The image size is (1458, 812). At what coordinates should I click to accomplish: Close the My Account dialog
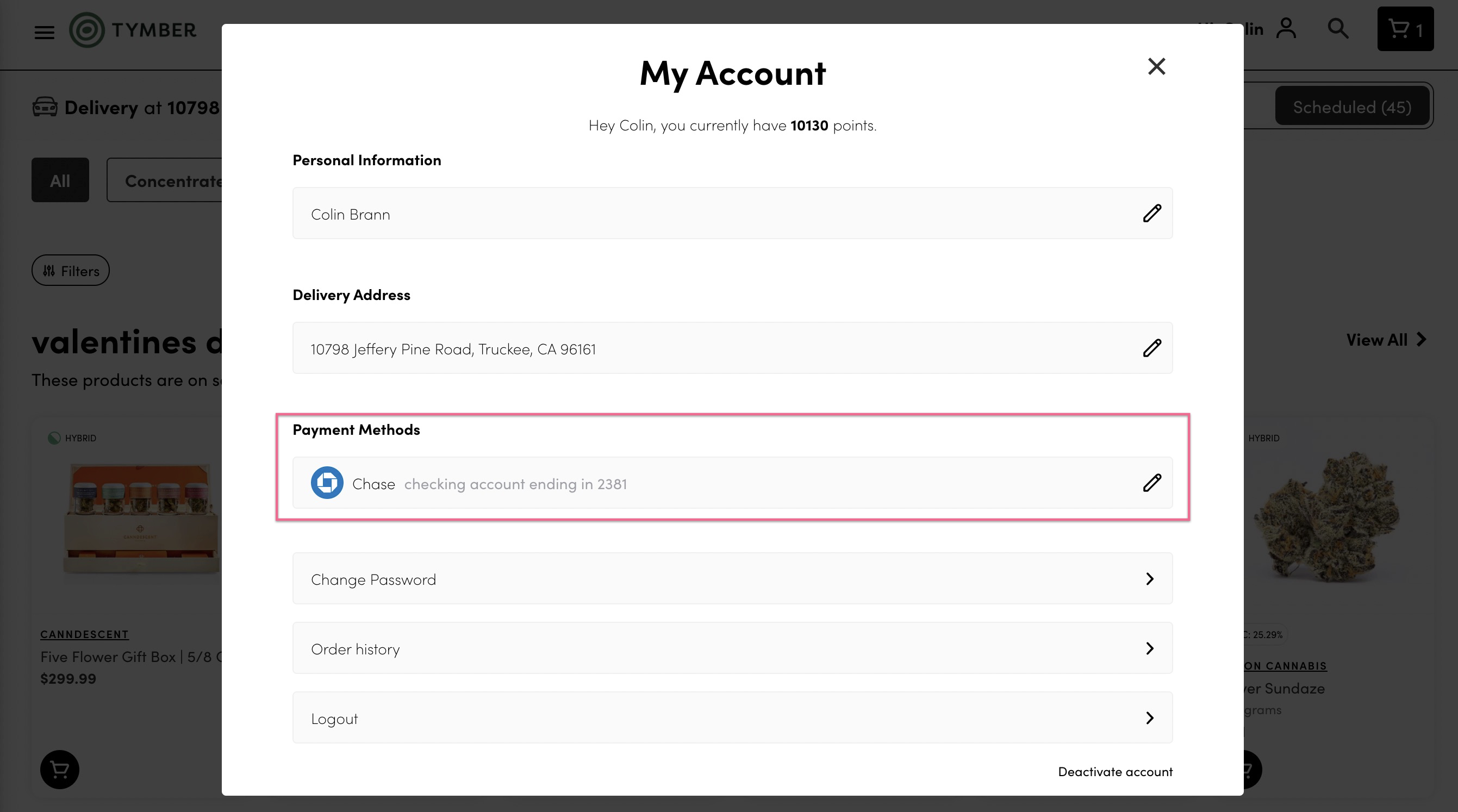[1156, 66]
